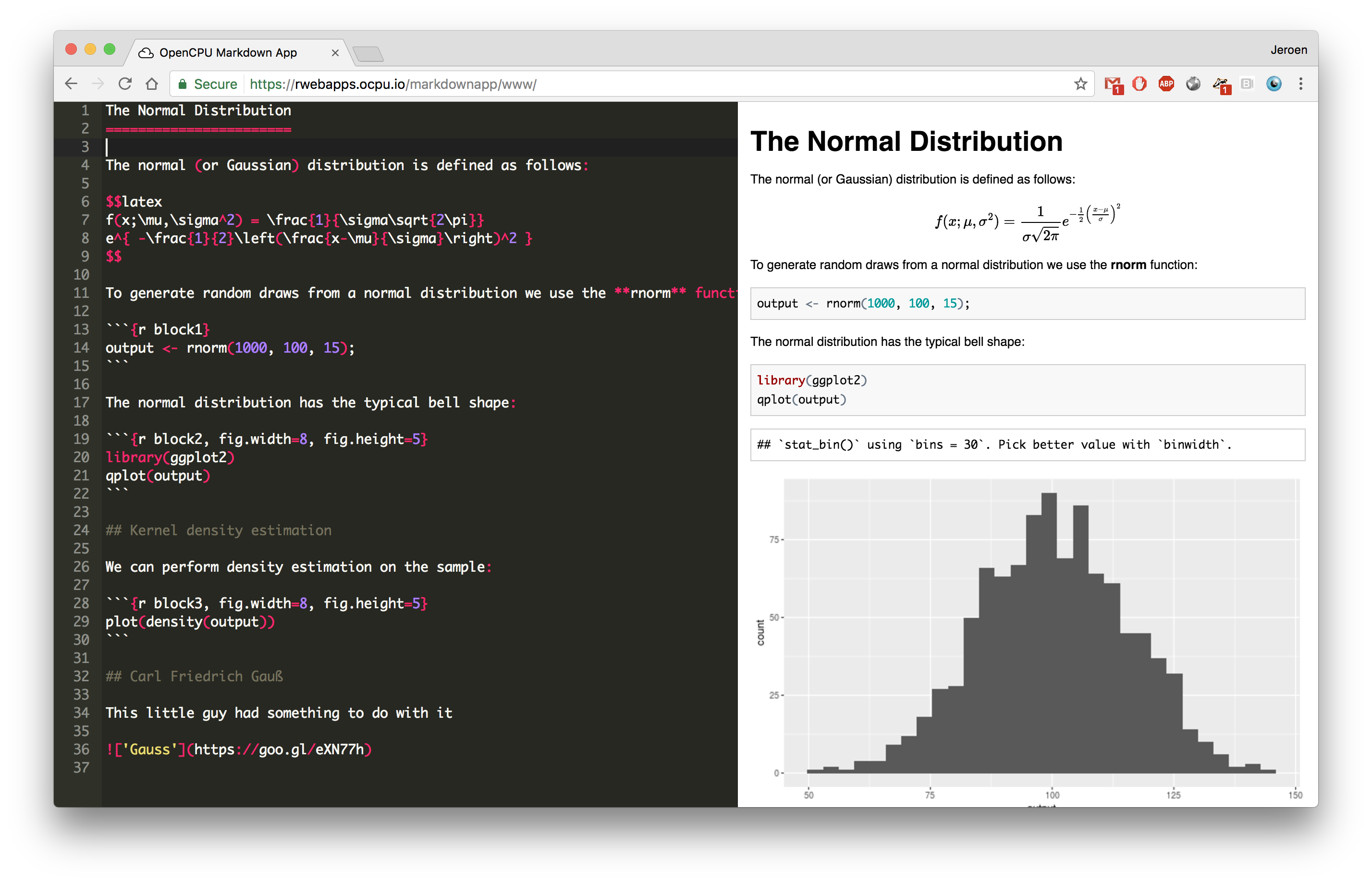The image size is (1372, 884).
Task: Click the URL address field
Action: click(x=631, y=85)
